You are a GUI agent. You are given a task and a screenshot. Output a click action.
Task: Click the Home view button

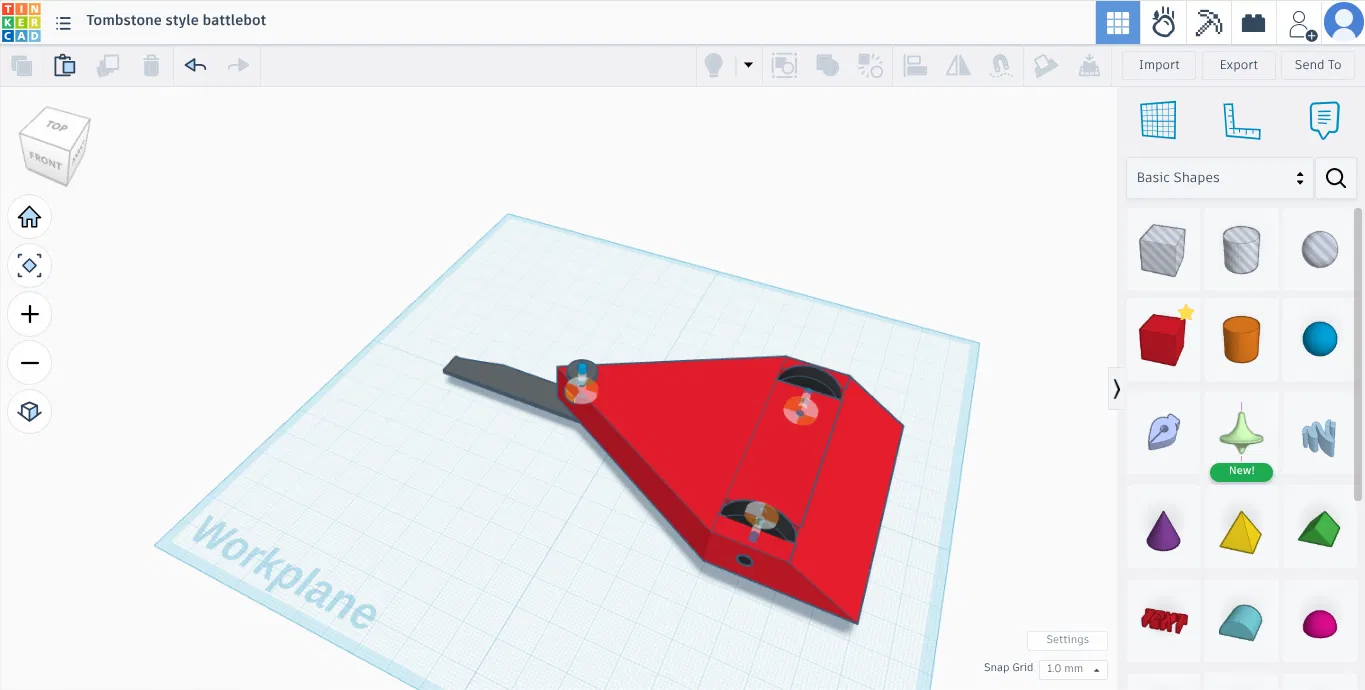coord(30,217)
